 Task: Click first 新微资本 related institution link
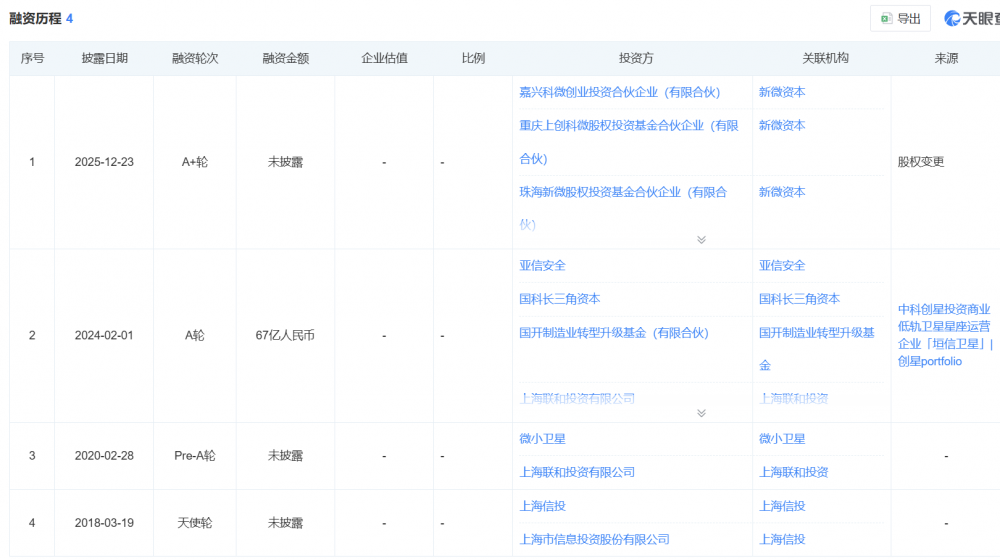pyautogui.click(x=781, y=92)
